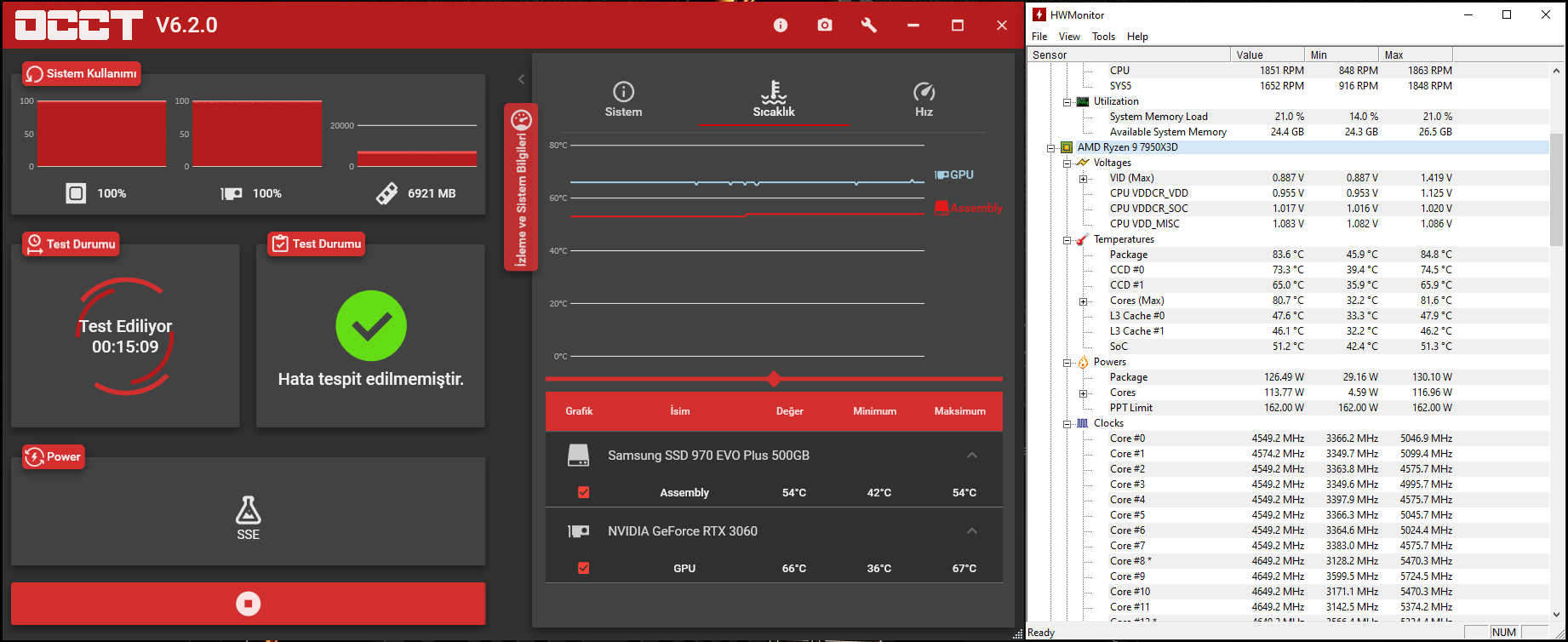Click the Power test label icon
The image size is (1568, 642).
(x=34, y=457)
